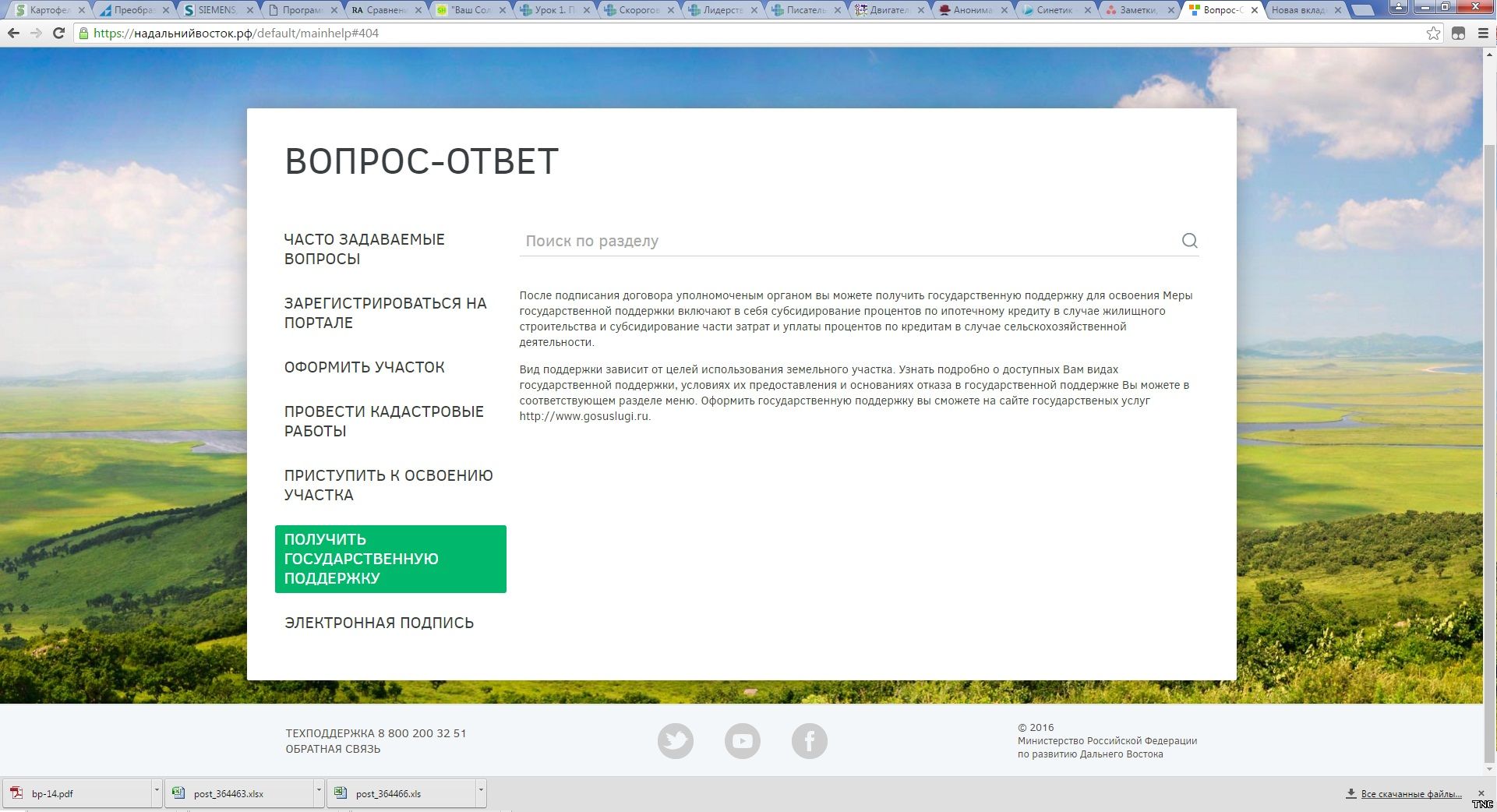Close the downloads bar

[x=1482, y=793]
